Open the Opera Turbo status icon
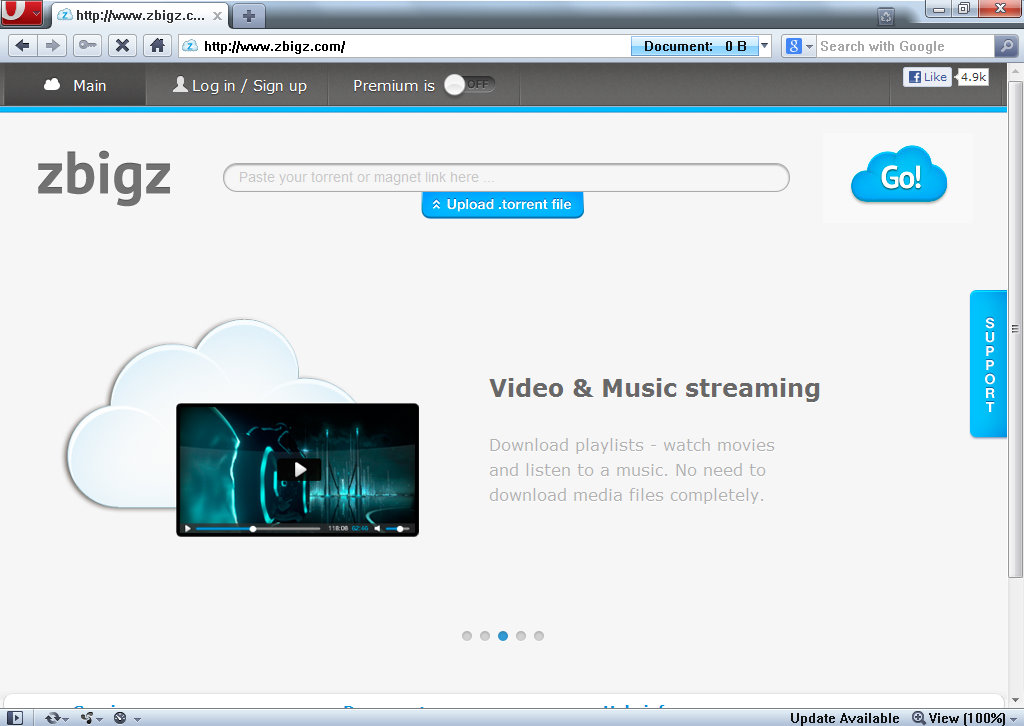1024x726 pixels. [120, 718]
